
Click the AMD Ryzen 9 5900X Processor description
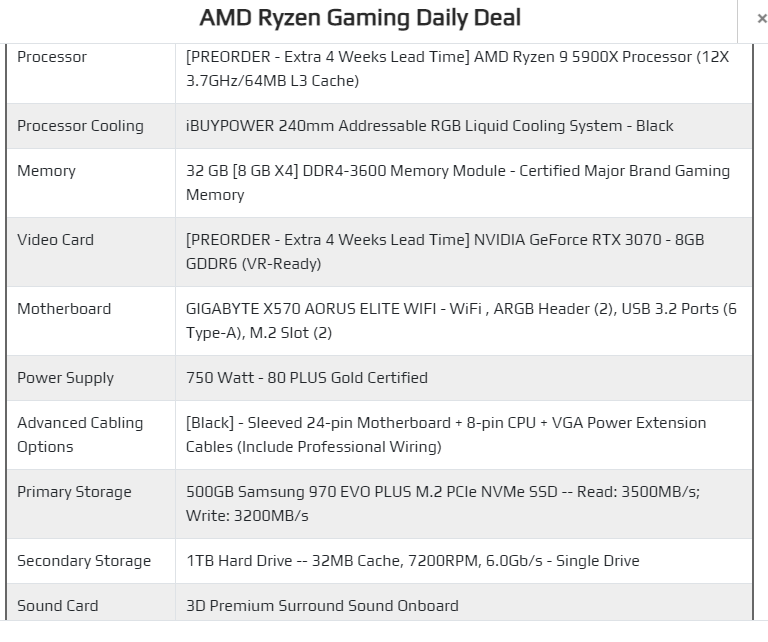(457, 69)
